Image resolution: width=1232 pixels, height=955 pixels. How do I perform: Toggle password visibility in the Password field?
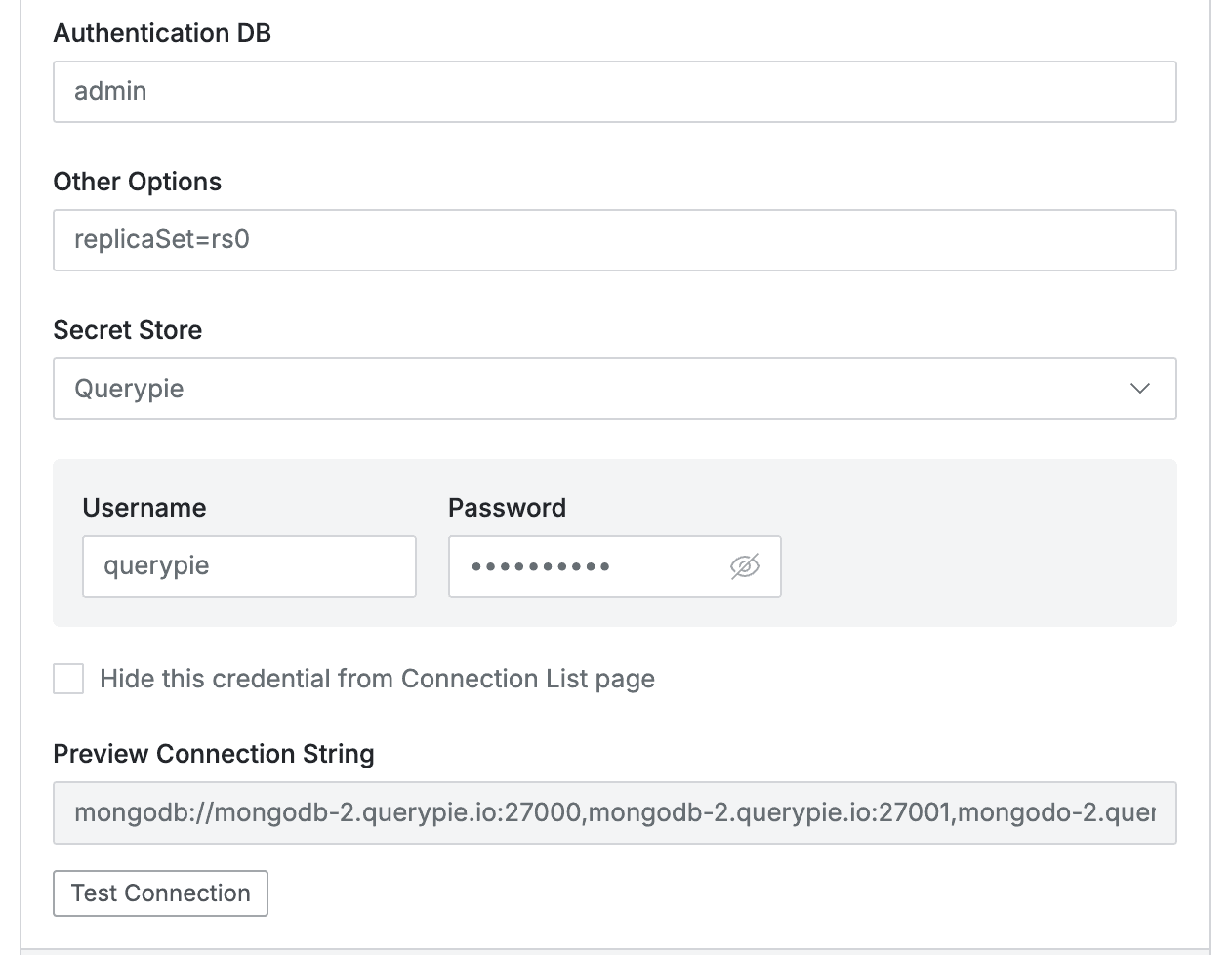pos(745,566)
